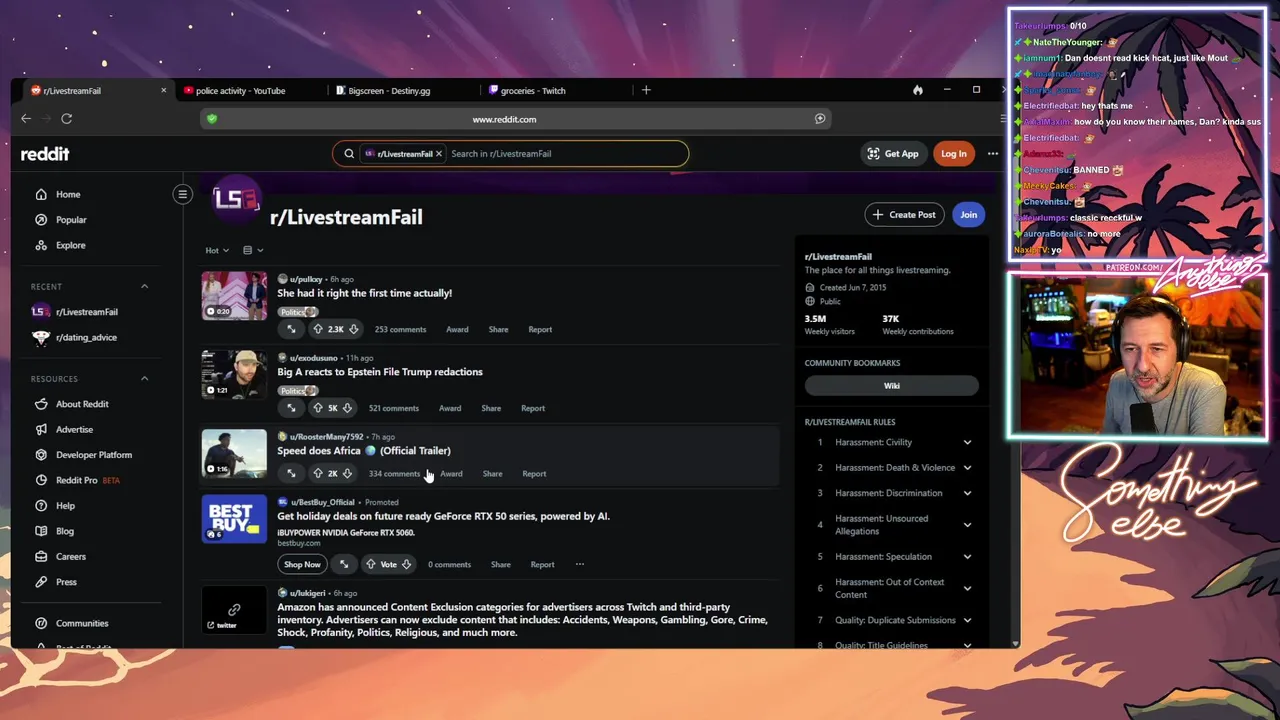Viewport: 1280px width, 720px height.
Task: Click Shop Now on Best Buy ad
Action: 302,564
